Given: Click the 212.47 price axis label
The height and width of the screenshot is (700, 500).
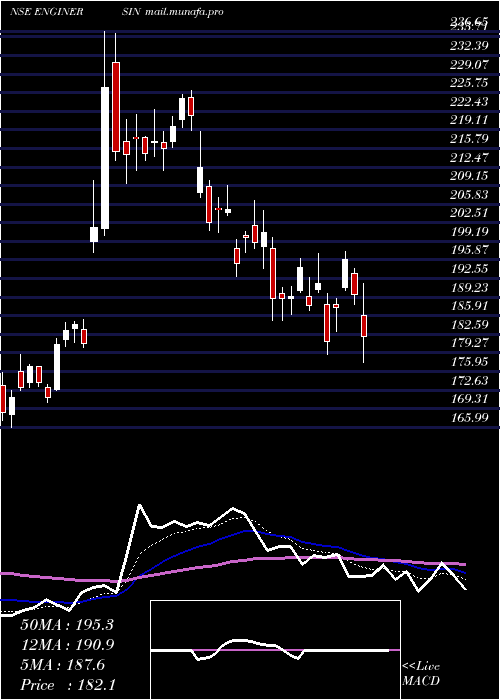Looking at the screenshot, I should 467,157.
